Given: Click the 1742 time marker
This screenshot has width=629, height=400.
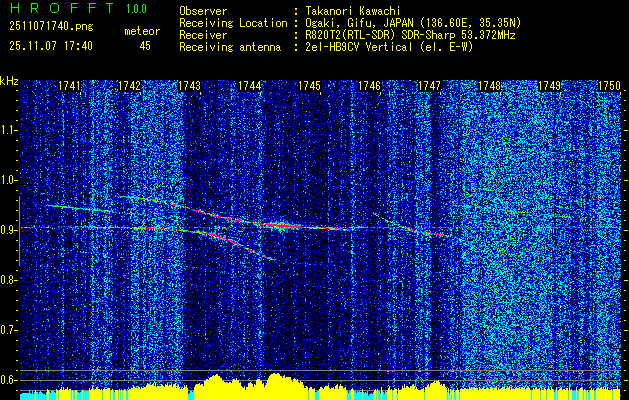Looking at the screenshot, I should [x=130, y=86].
